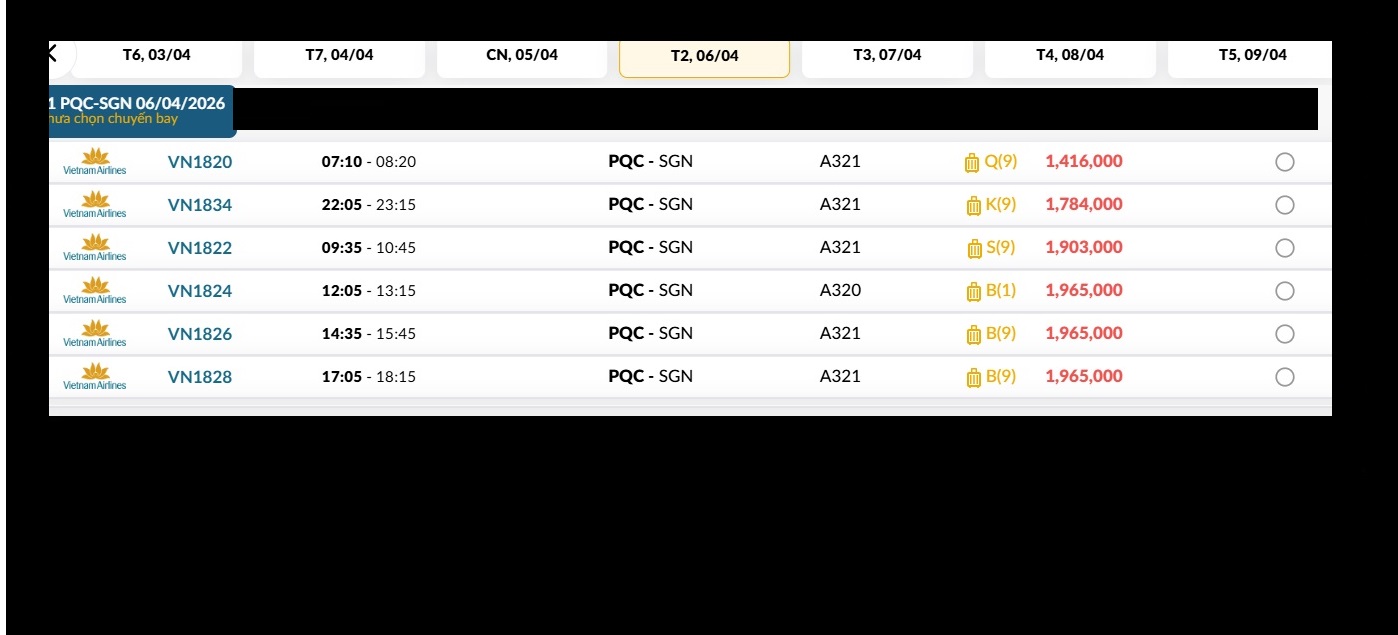1398x635 pixels.
Task: Click the 1,416,000 price for VN1820
Action: point(1084,161)
